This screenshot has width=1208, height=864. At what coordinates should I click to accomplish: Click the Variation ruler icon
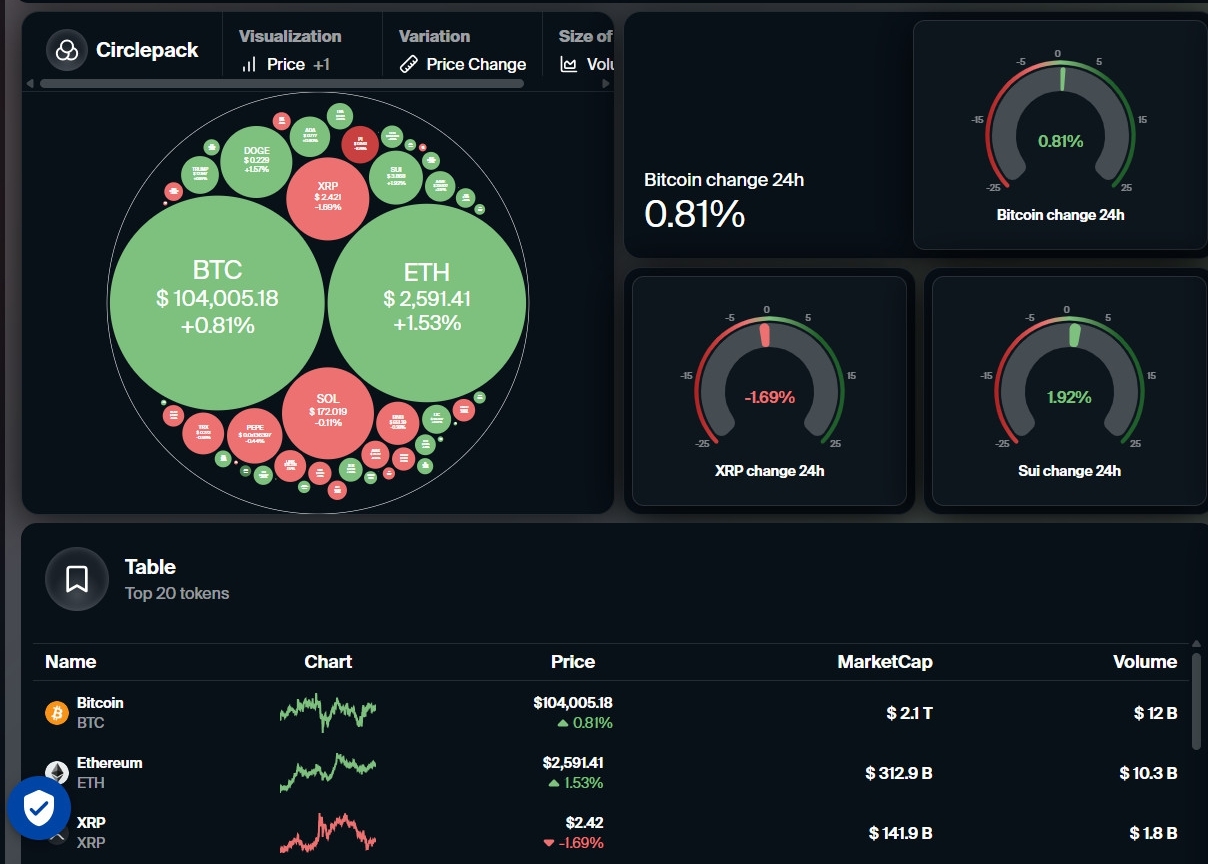tap(408, 64)
